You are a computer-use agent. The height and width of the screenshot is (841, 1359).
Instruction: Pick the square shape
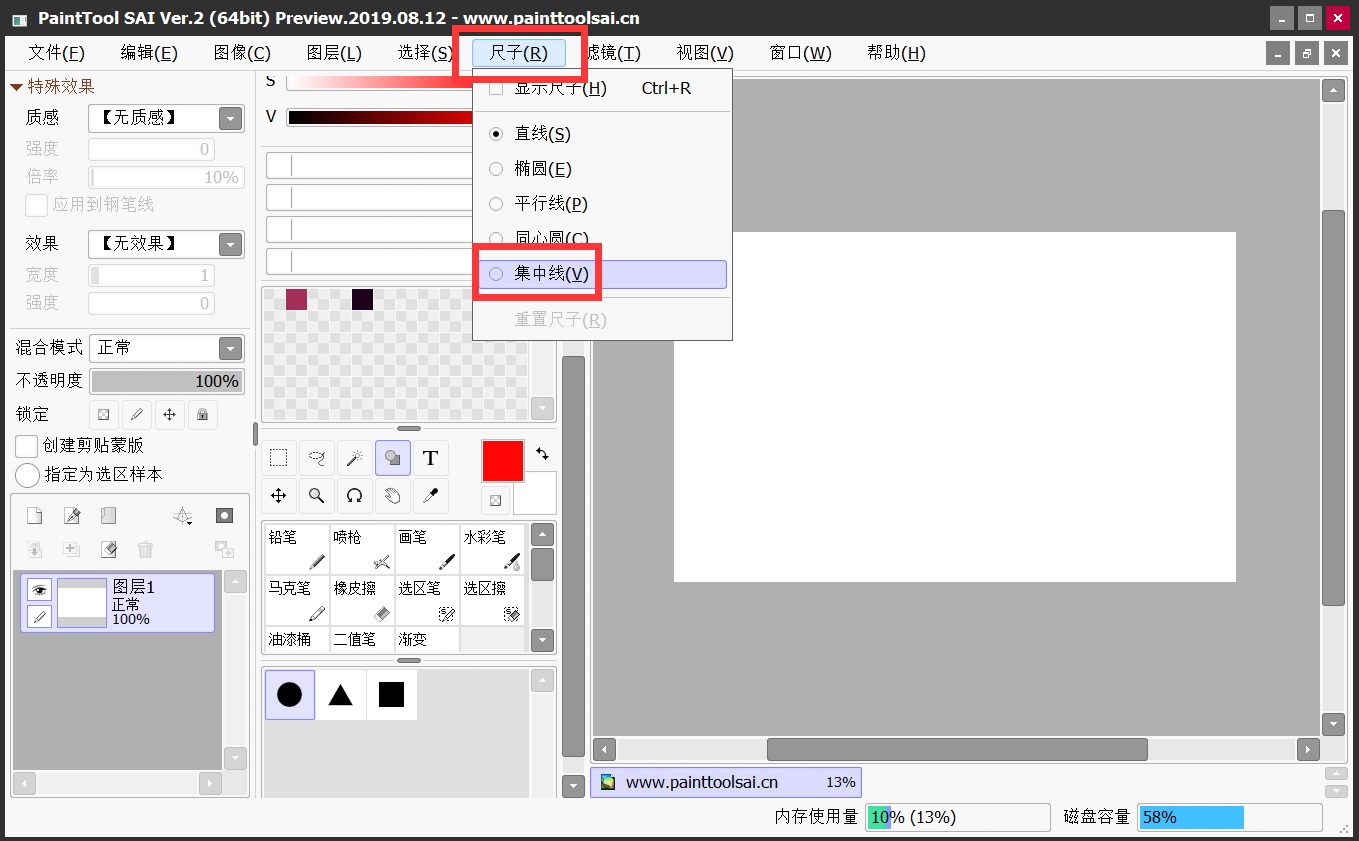392,694
